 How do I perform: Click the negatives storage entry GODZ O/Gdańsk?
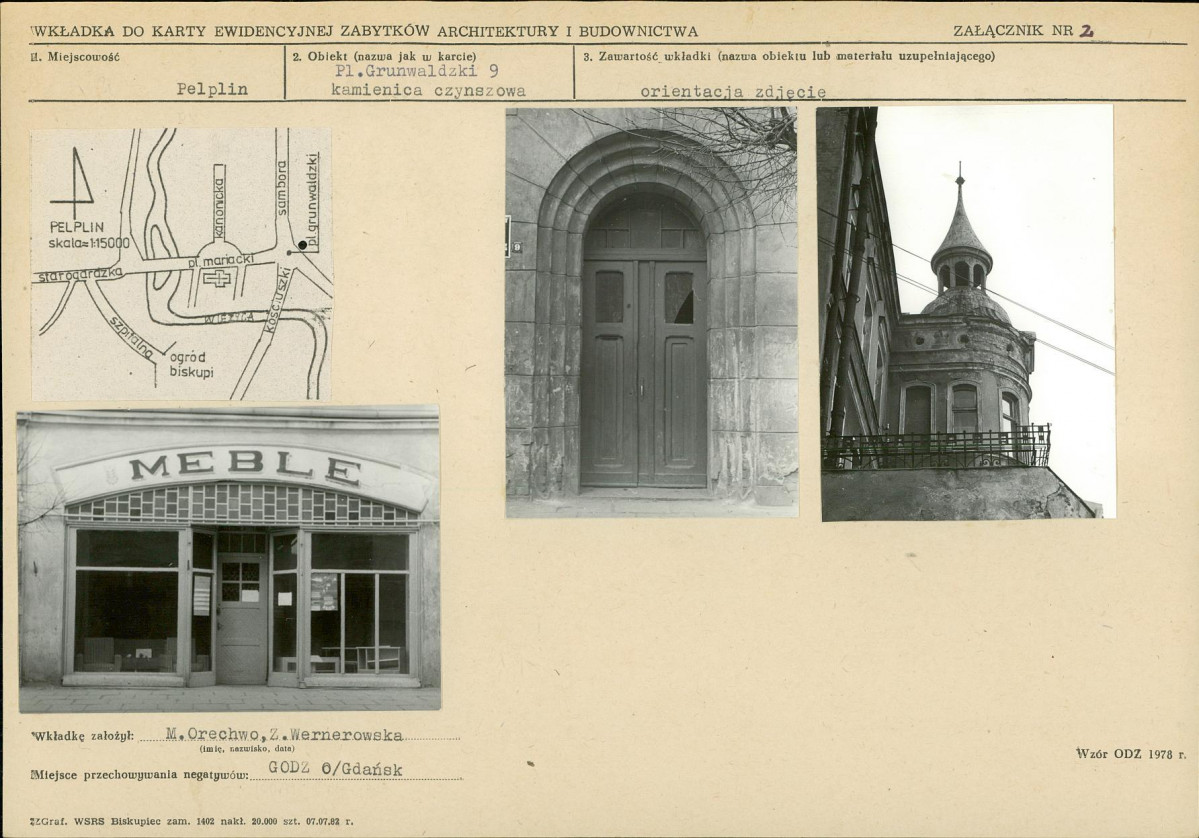click(335, 769)
